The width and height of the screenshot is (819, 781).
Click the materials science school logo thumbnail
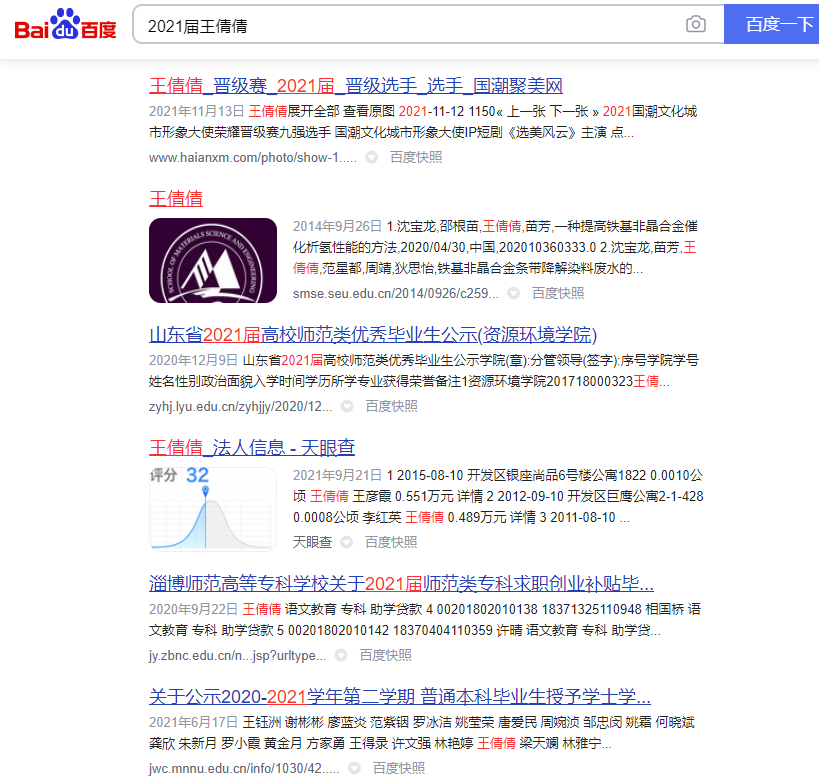(x=213, y=260)
